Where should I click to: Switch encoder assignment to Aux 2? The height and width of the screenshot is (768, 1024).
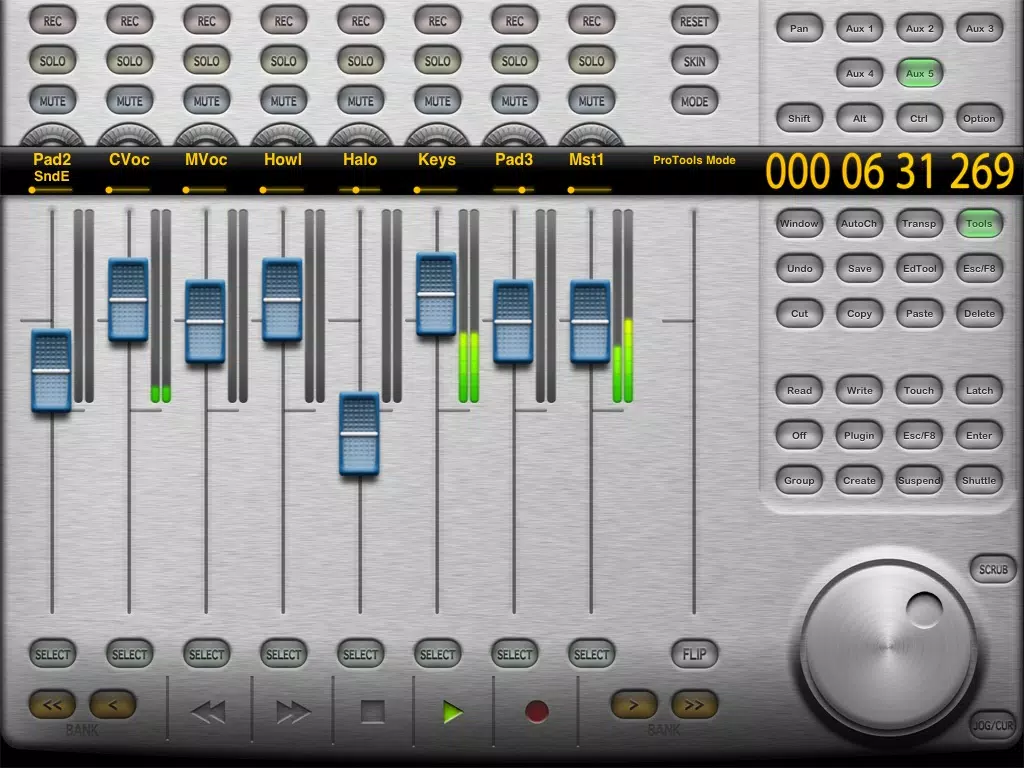pyautogui.click(x=920, y=28)
